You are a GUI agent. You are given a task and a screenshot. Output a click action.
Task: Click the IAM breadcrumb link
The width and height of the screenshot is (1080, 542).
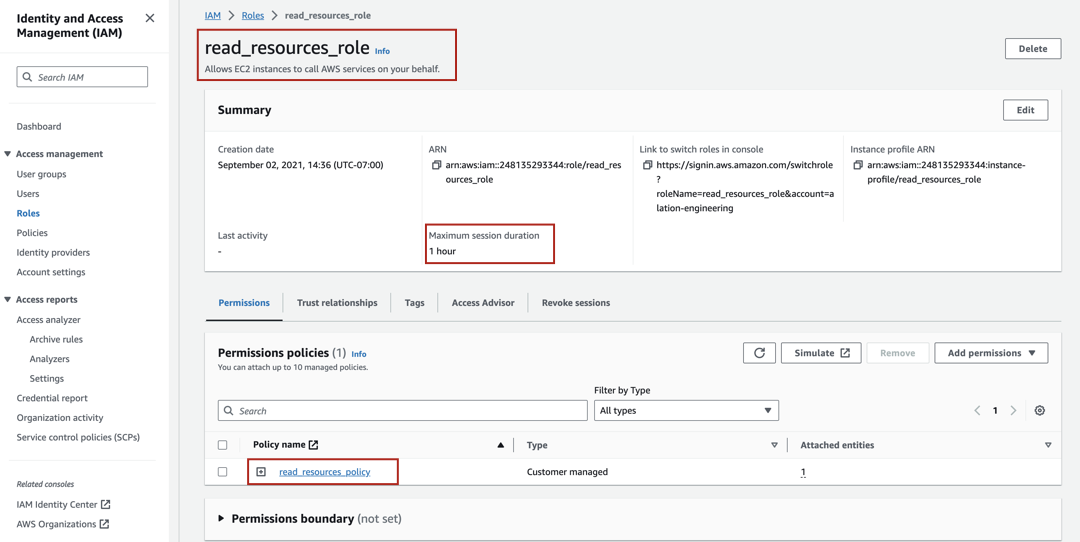[x=213, y=15]
